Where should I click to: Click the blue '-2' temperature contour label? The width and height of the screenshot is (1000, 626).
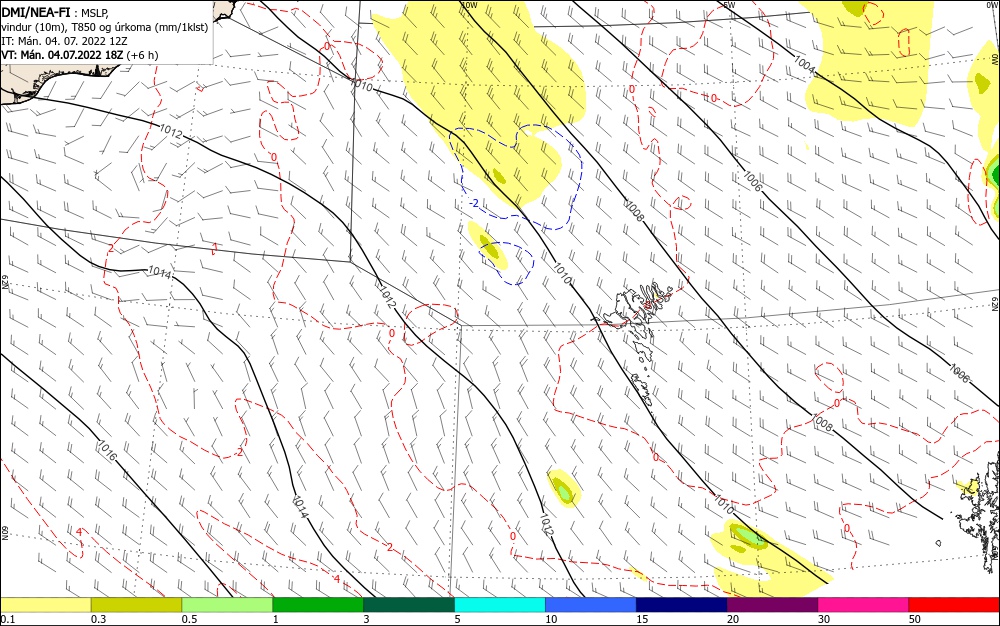pyautogui.click(x=474, y=203)
